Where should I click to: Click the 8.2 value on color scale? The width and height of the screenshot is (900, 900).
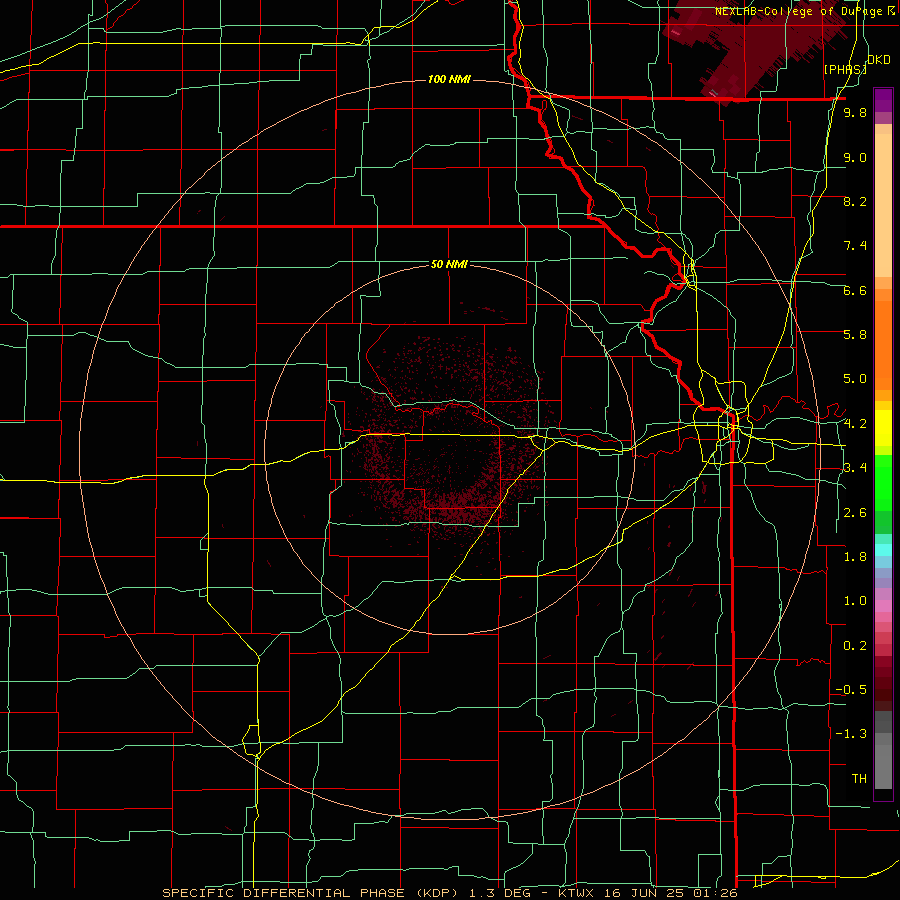[855, 201]
